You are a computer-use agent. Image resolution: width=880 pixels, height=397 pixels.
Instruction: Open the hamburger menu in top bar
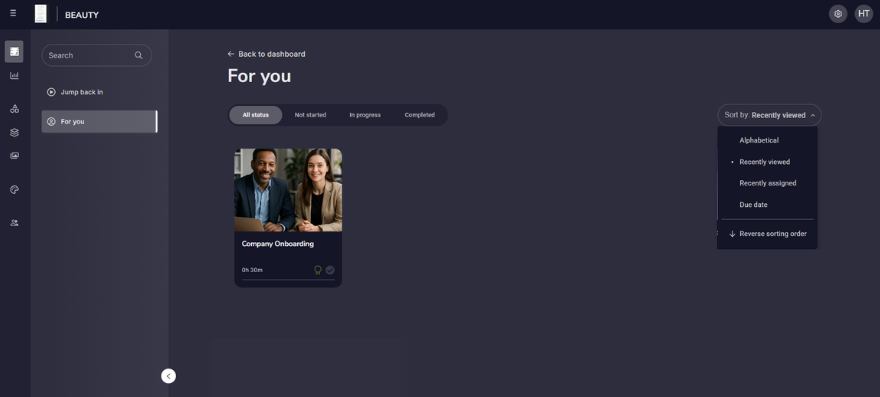click(x=13, y=13)
